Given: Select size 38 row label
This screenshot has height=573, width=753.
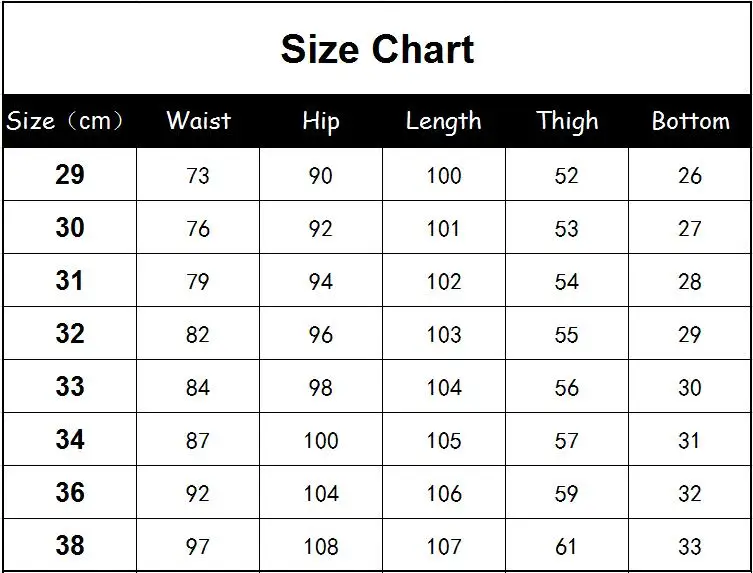Looking at the screenshot, I should click(x=70, y=545).
